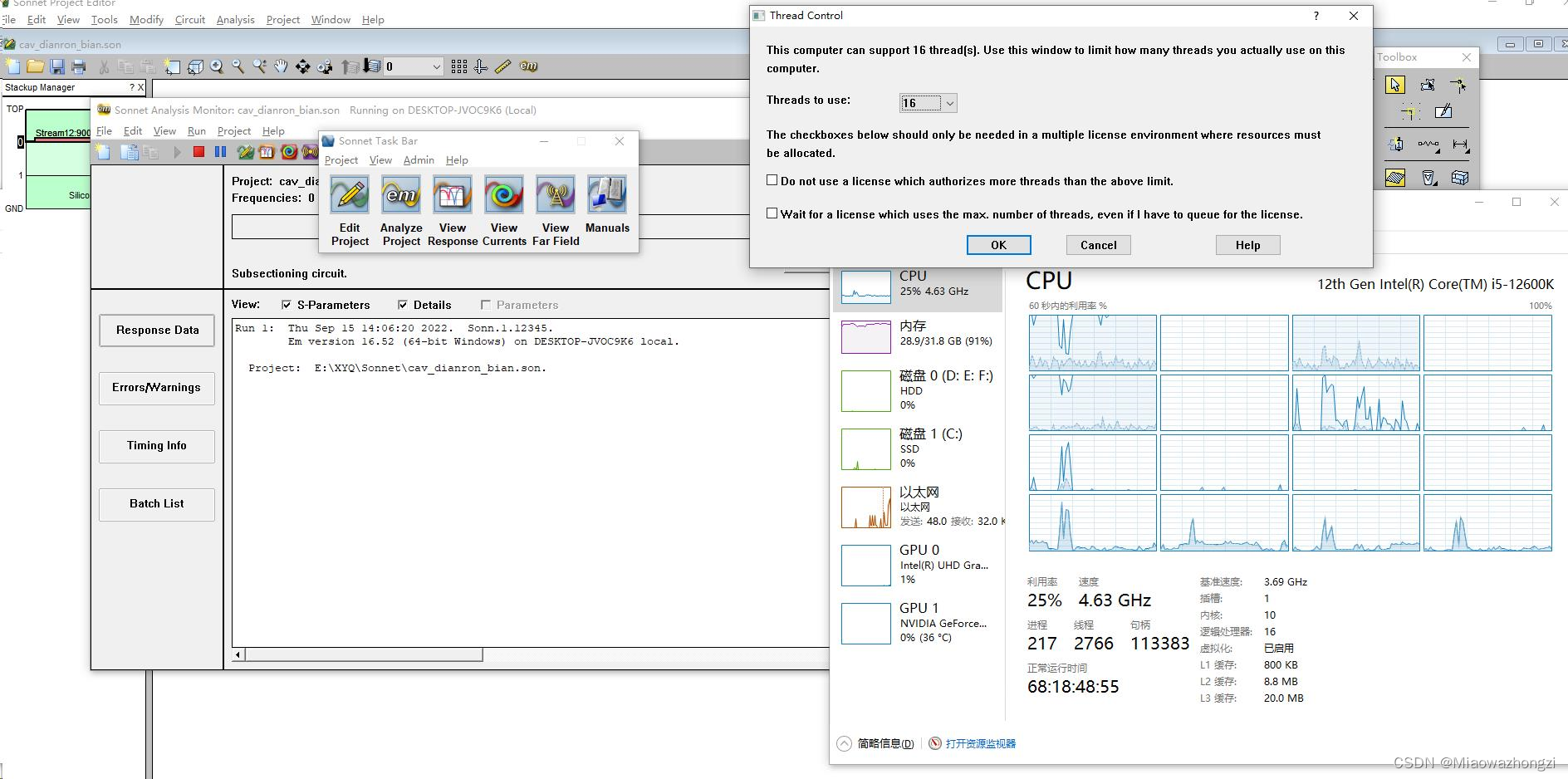The width and height of the screenshot is (1568, 779).
Task: Click the red Stop button in Analysis Monitor
Action: tap(198, 151)
